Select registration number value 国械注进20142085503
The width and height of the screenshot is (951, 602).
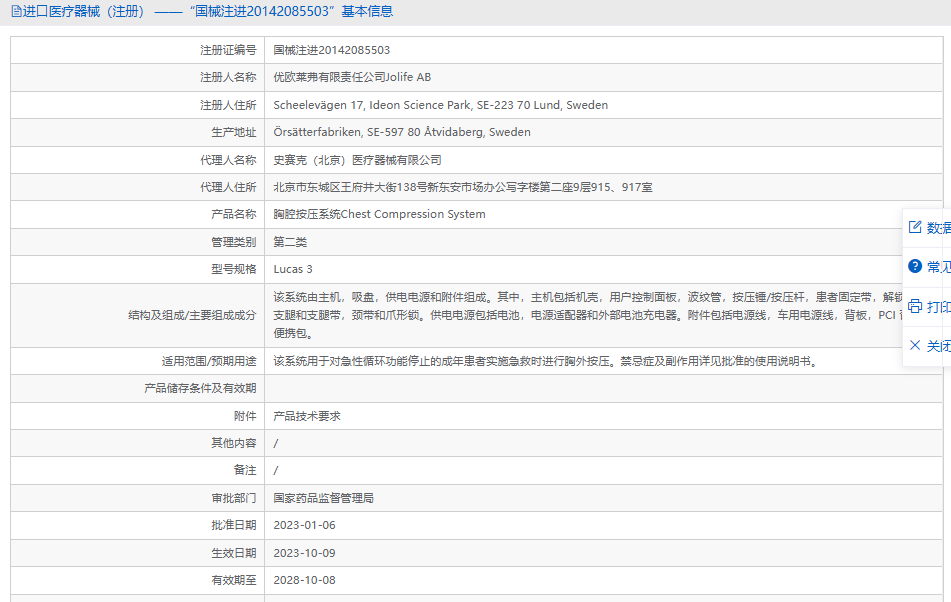(x=331, y=50)
